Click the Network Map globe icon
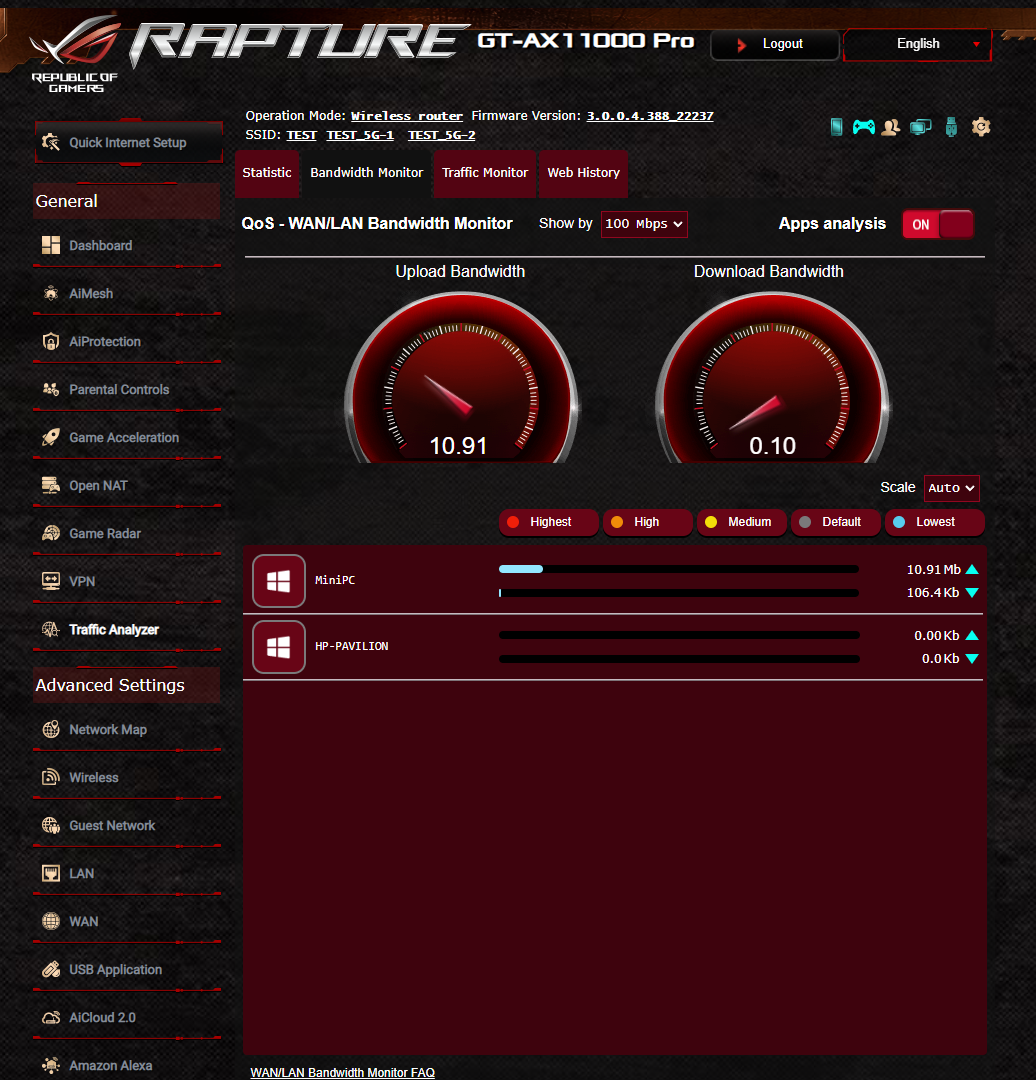 click(51, 729)
